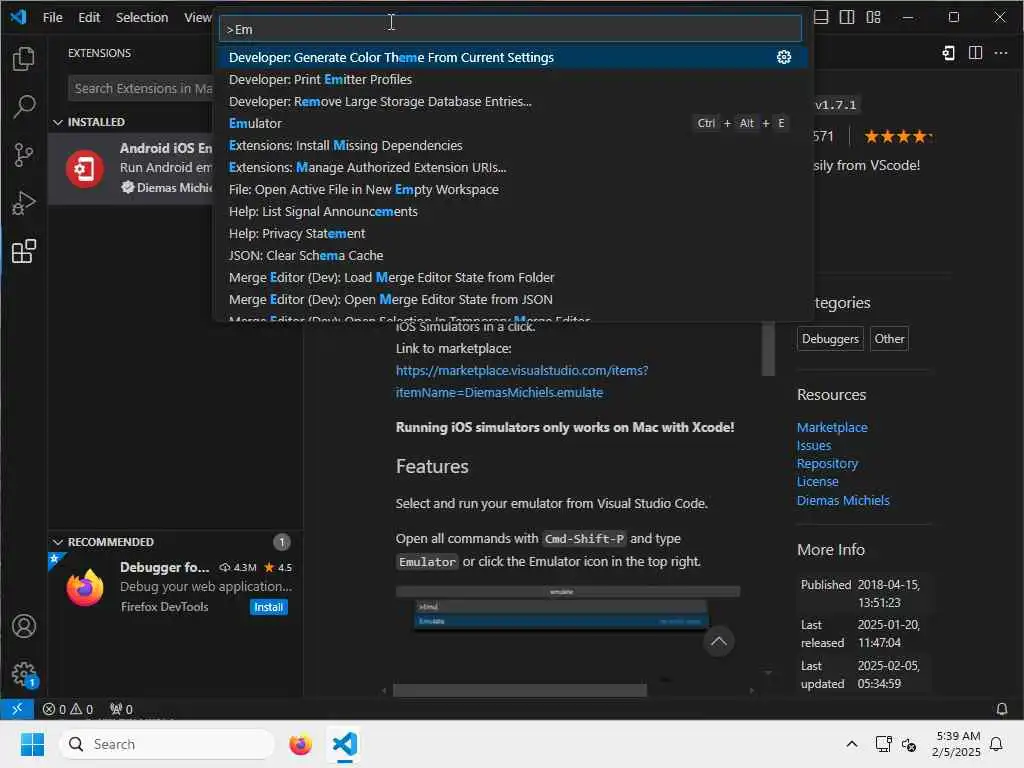Split the editor right
Screen dimensions: 1024x768
pyautogui.click(x=975, y=53)
